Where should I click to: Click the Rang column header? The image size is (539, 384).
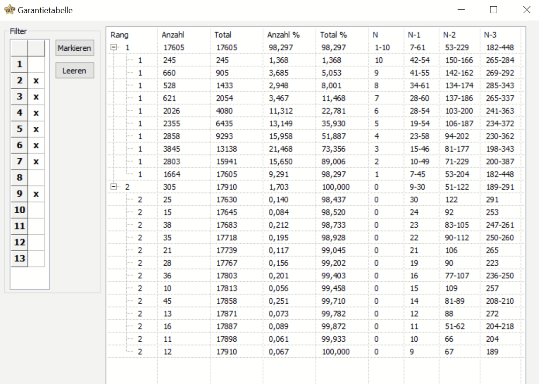(119, 35)
